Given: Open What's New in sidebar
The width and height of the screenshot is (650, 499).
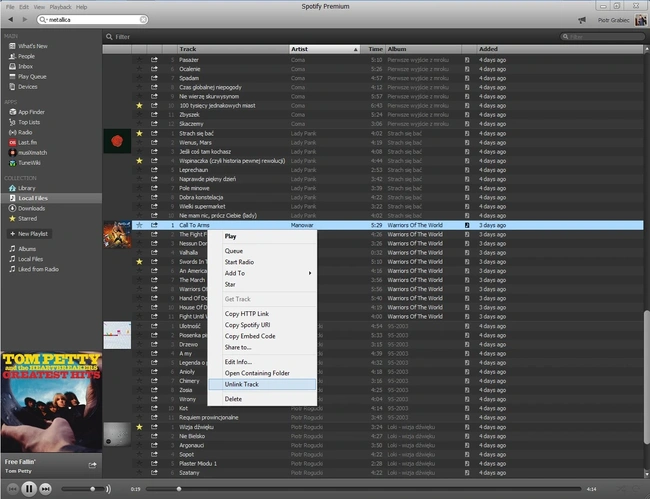Looking at the screenshot, I should tap(28, 46).
